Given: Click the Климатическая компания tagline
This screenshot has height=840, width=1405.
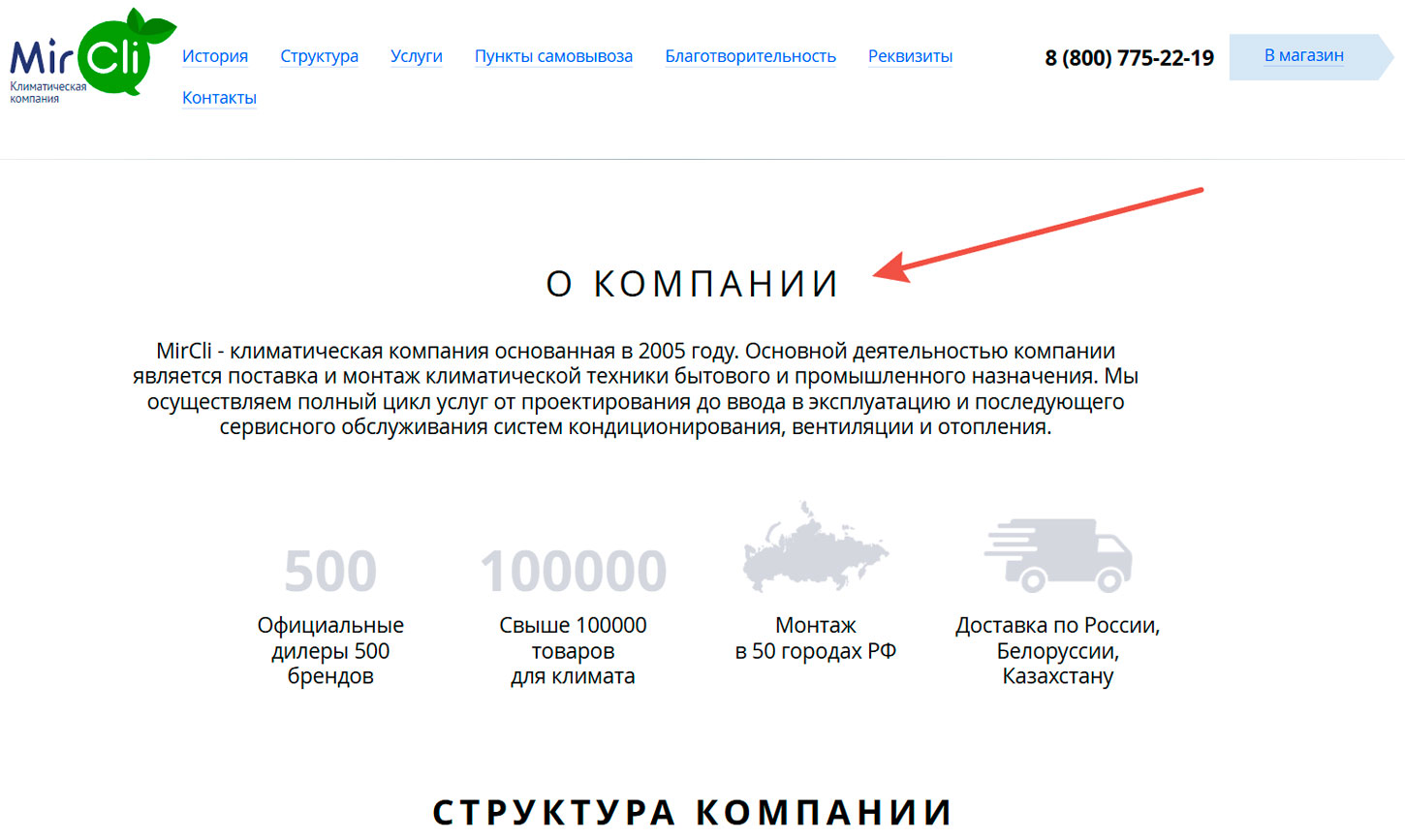Looking at the screenshot, I should coord(47,93).
